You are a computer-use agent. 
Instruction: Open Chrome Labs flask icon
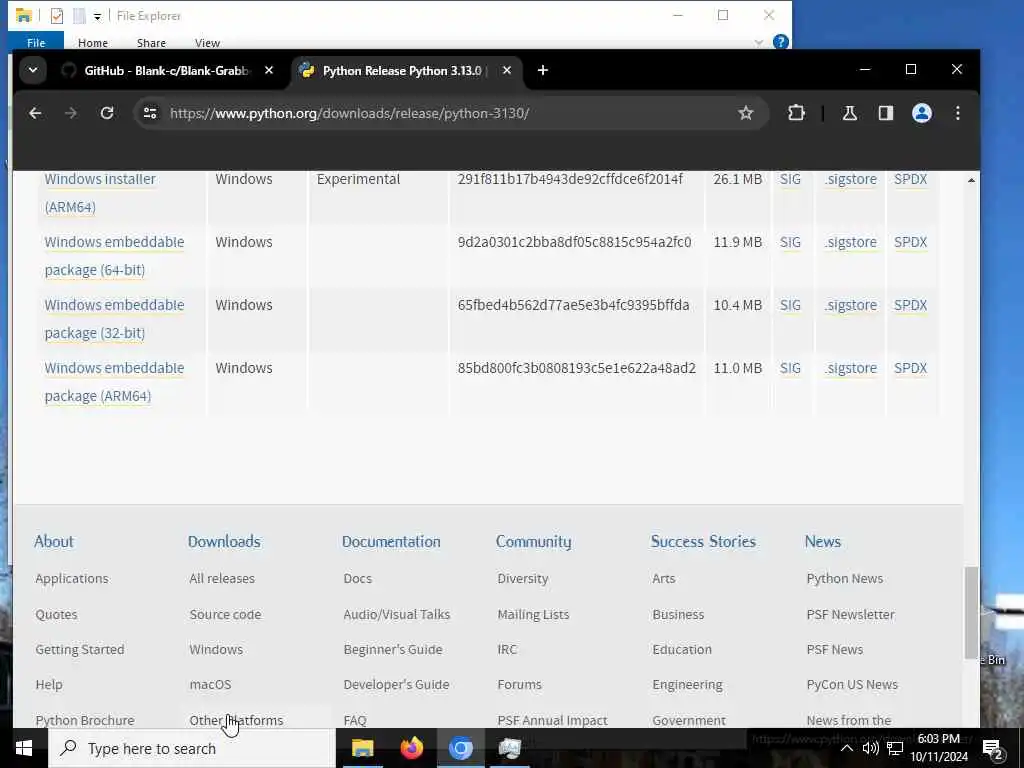pyautogui.click(x=849, y=113)
